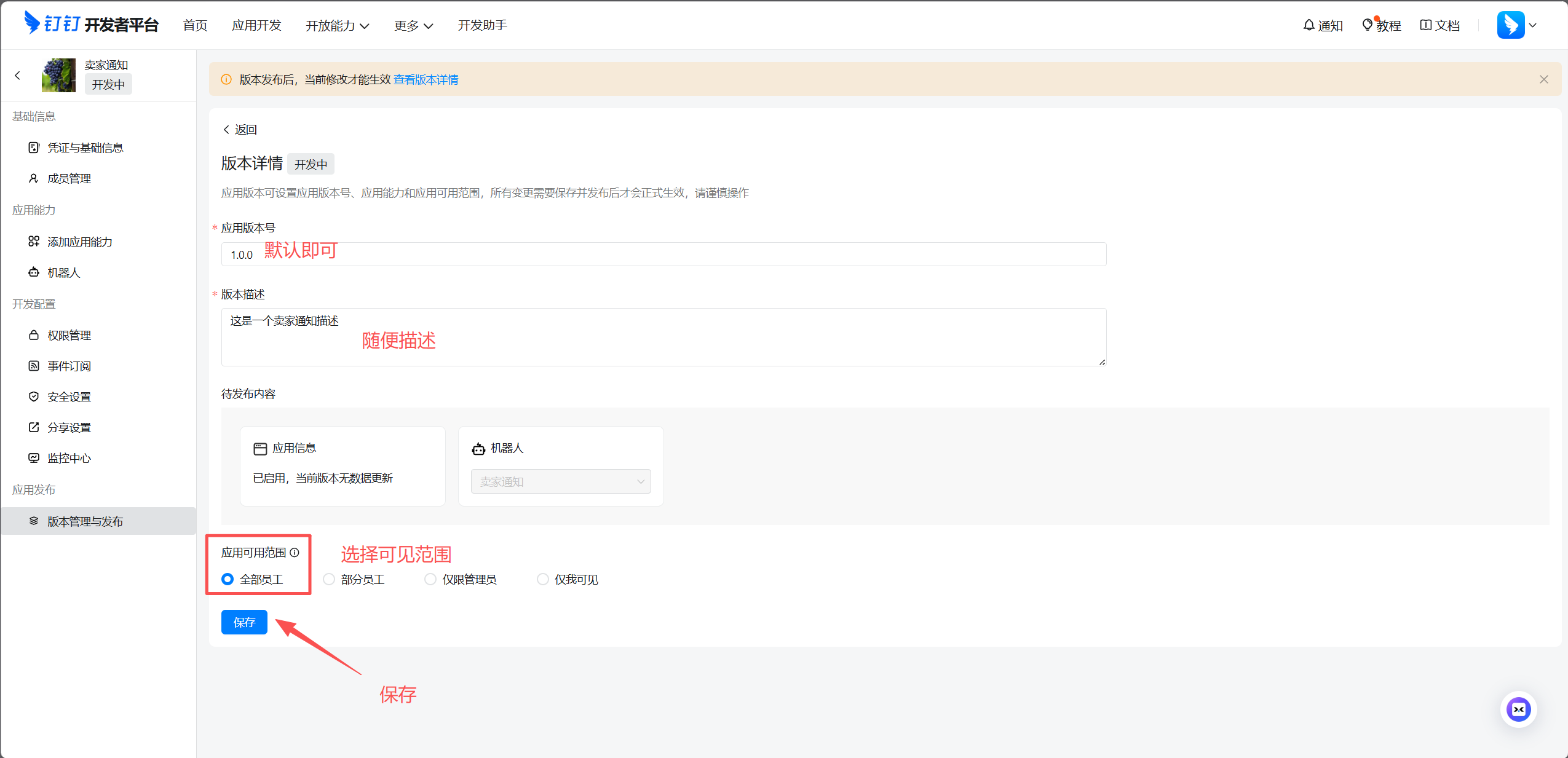Image resolution: width=1568 pixels, height=758 pixels.
Task: Select the 仅我可见 radio option
Action: click(543, 579)
